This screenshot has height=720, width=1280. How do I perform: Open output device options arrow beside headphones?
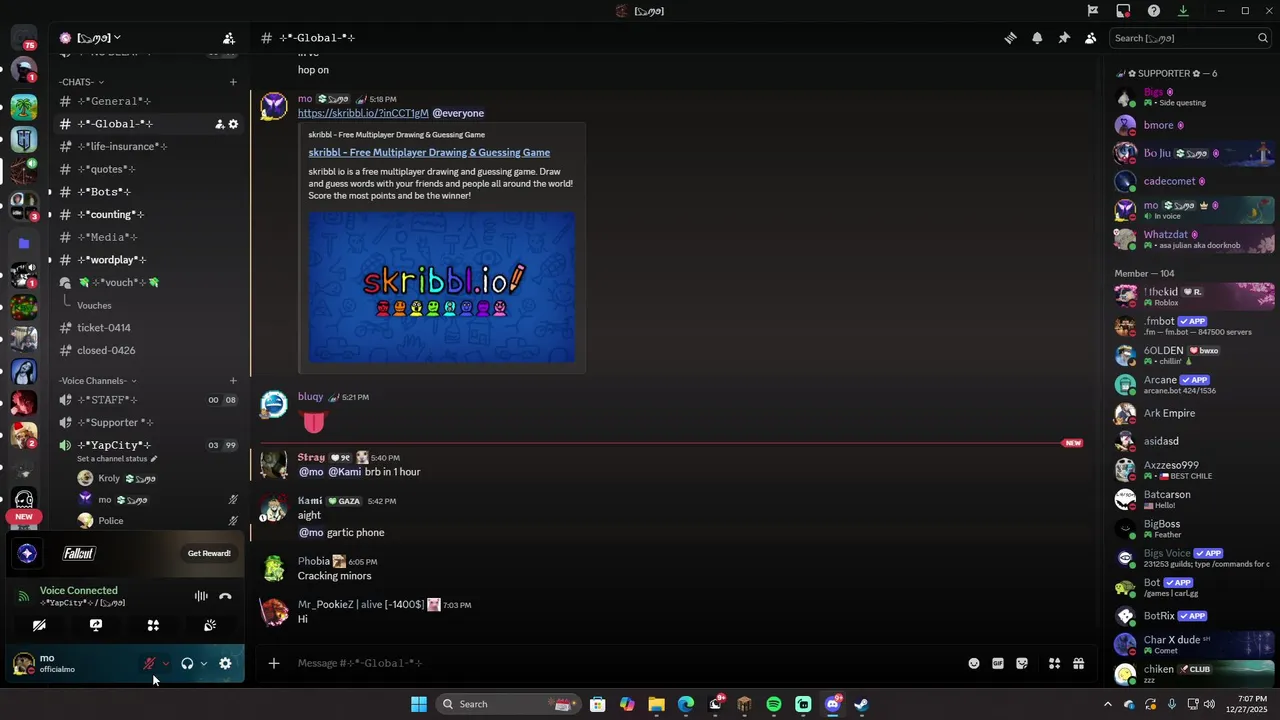tap(203, 663)
